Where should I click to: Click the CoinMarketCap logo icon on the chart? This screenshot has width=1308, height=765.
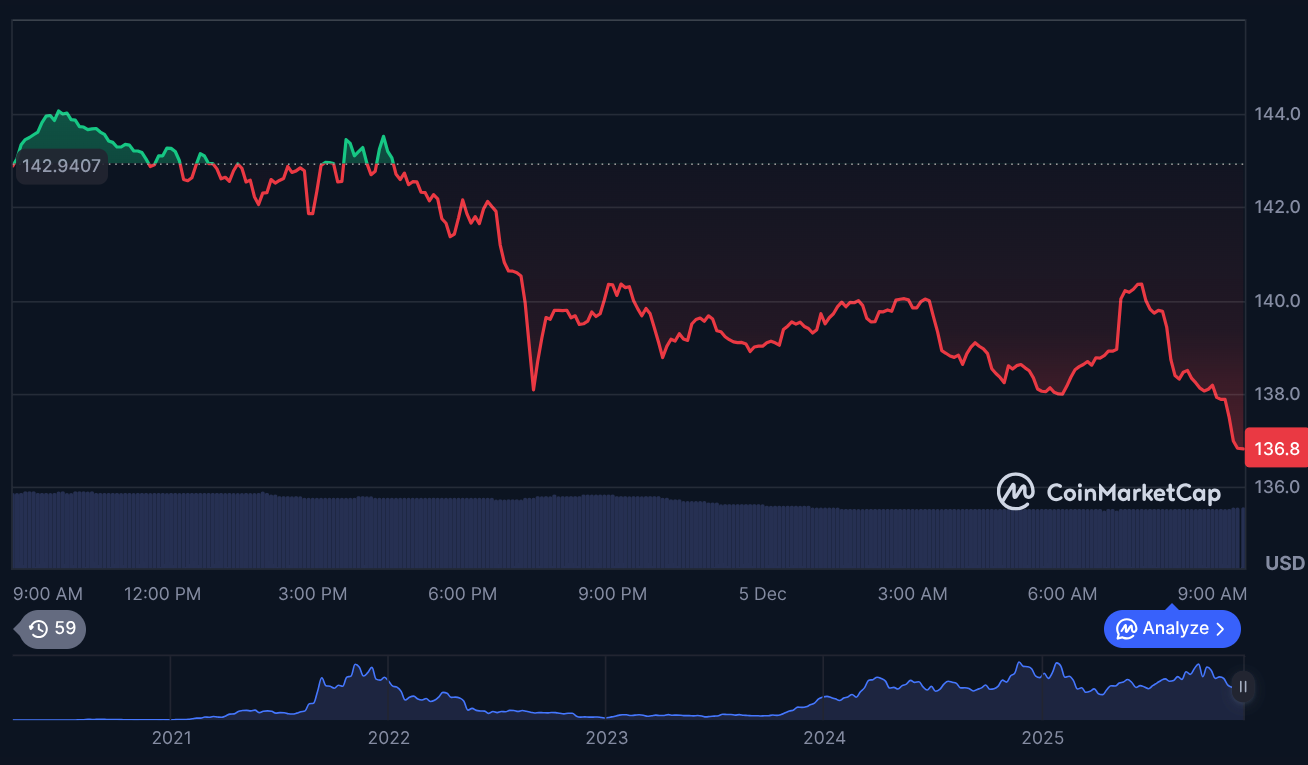(x=1015, y=492)
